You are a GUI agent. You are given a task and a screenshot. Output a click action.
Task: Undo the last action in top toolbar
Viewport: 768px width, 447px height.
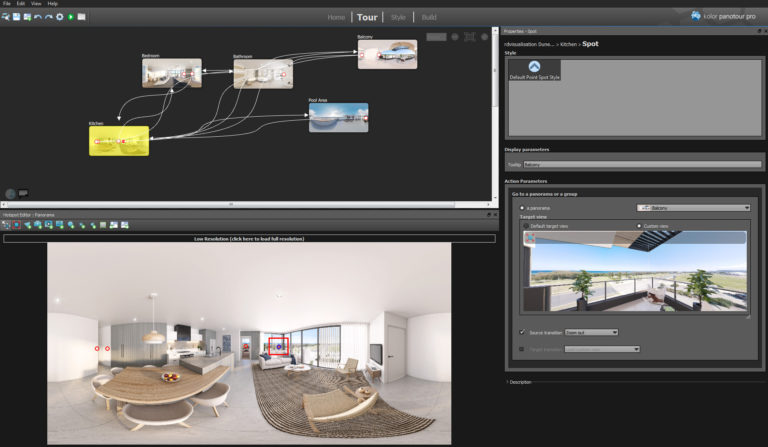coord(38,17)
